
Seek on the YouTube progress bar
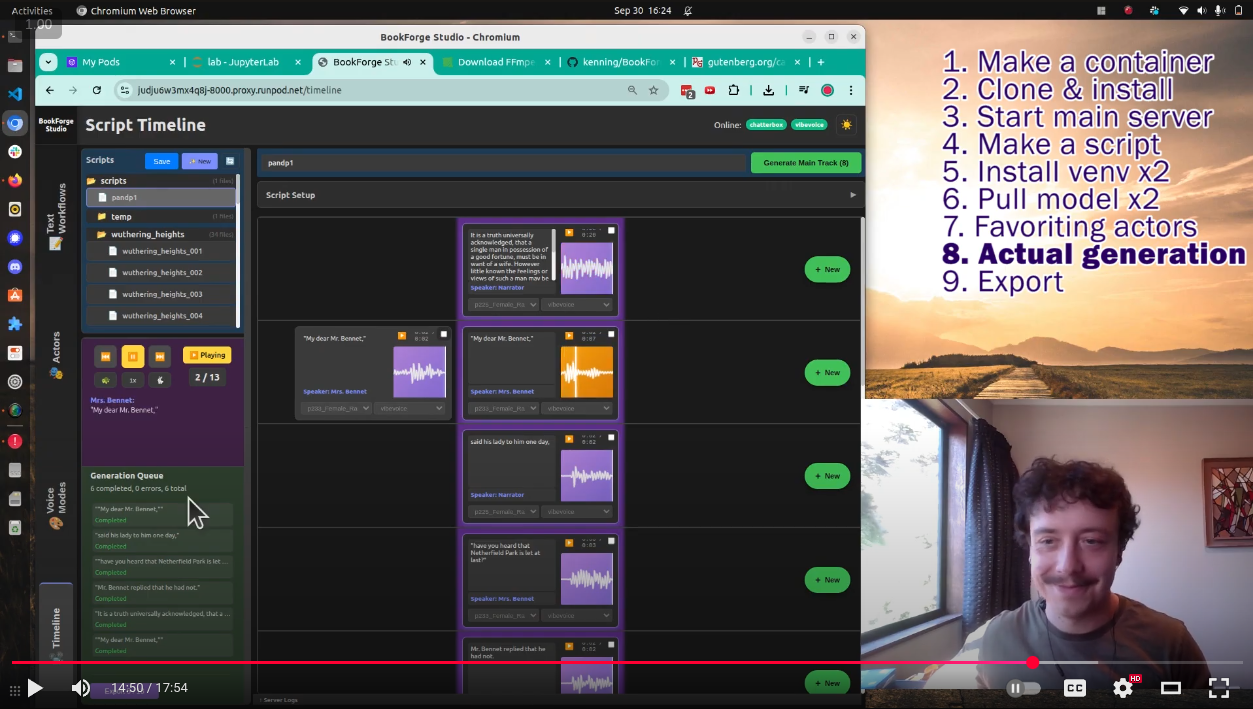click(x=626, y=662)
